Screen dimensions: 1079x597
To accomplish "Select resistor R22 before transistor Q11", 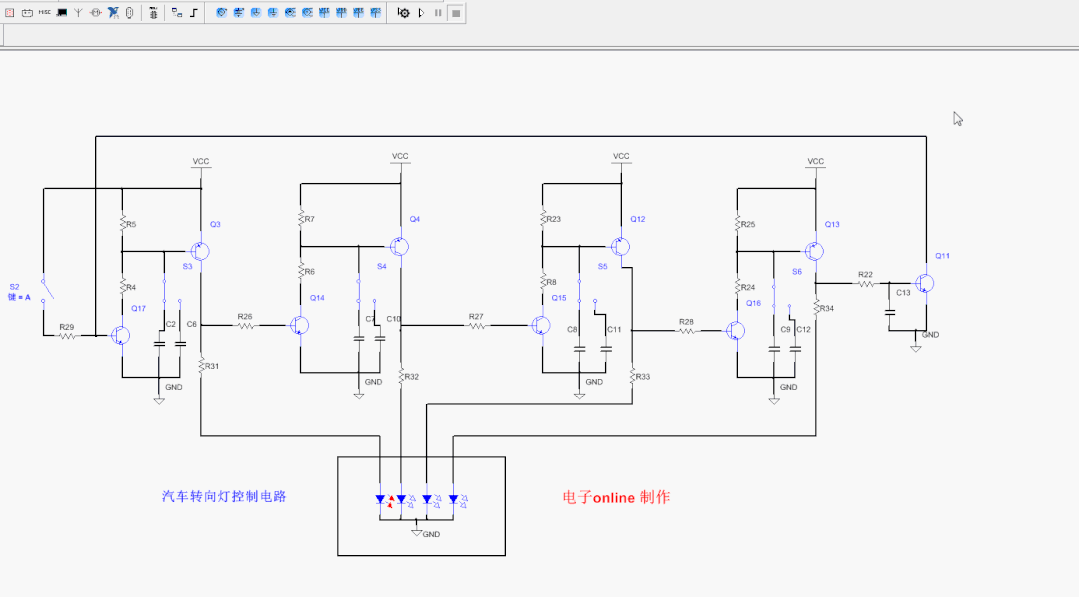I will (x=865, y=284).
